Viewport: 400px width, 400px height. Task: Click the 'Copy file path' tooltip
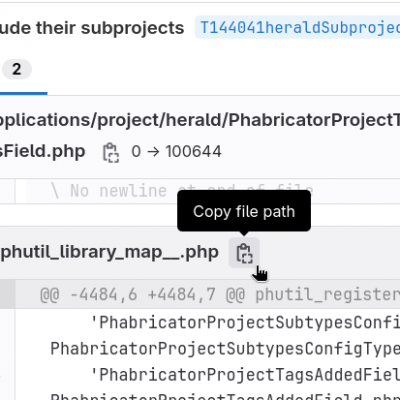pyautogui.click(x=244, y=211)
